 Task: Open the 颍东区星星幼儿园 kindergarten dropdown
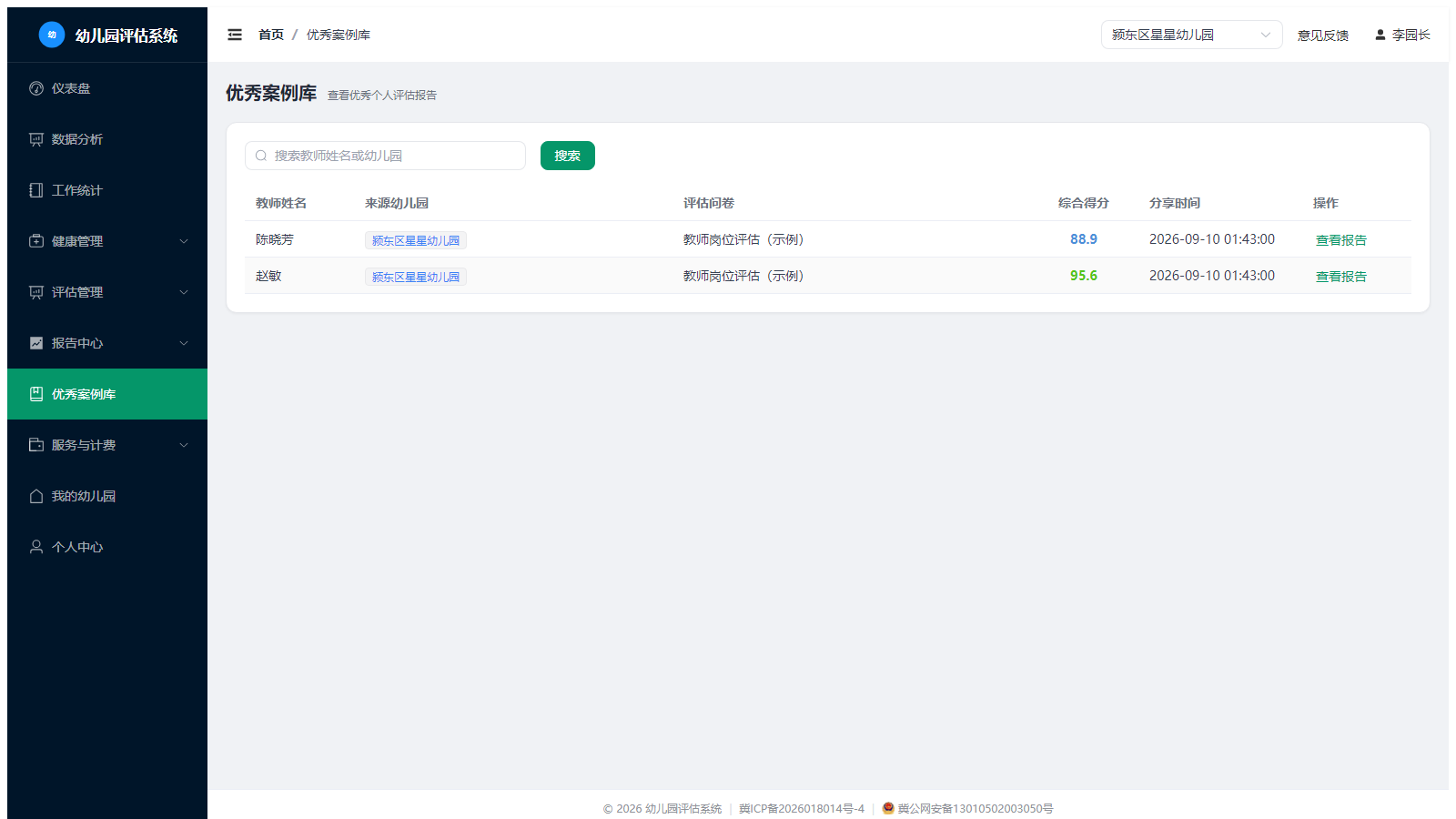[1192, 35]
